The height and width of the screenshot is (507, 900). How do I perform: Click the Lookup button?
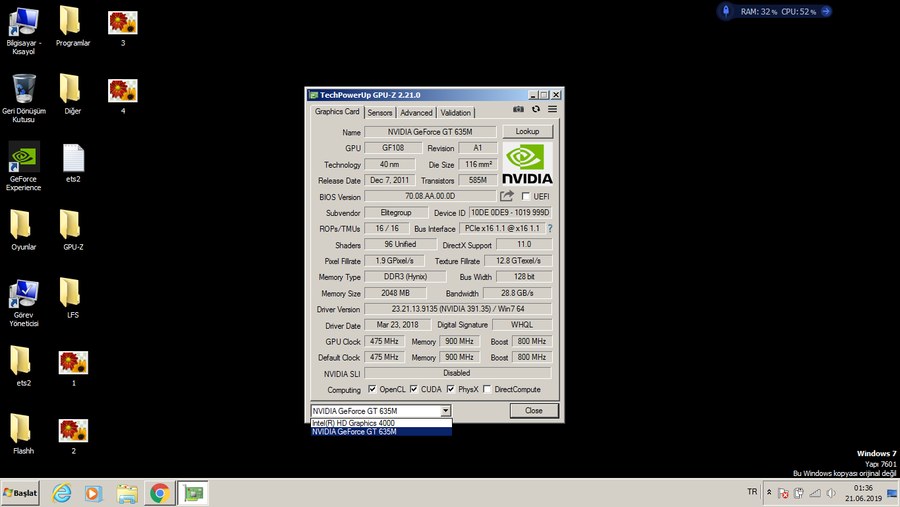pyautogui.click(x=527, y=131)
